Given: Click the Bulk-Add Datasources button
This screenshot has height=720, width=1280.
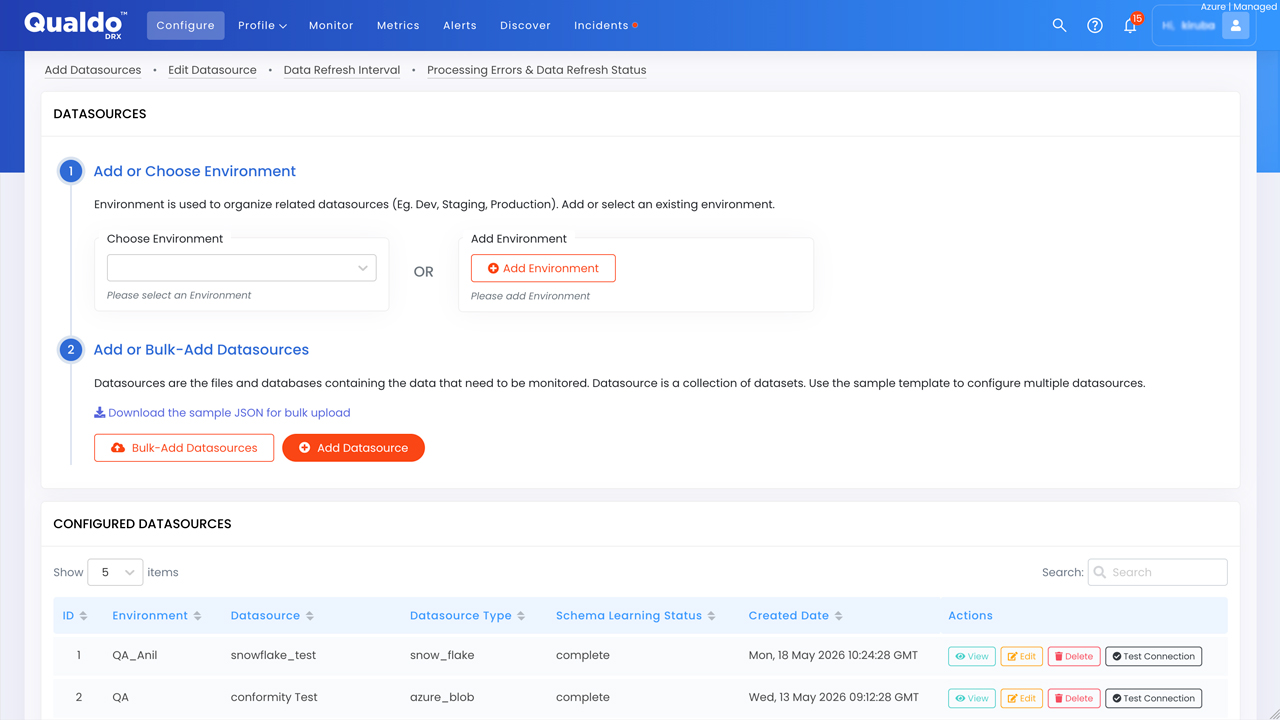Looking at the screenshot, I should tap(184, 448).
